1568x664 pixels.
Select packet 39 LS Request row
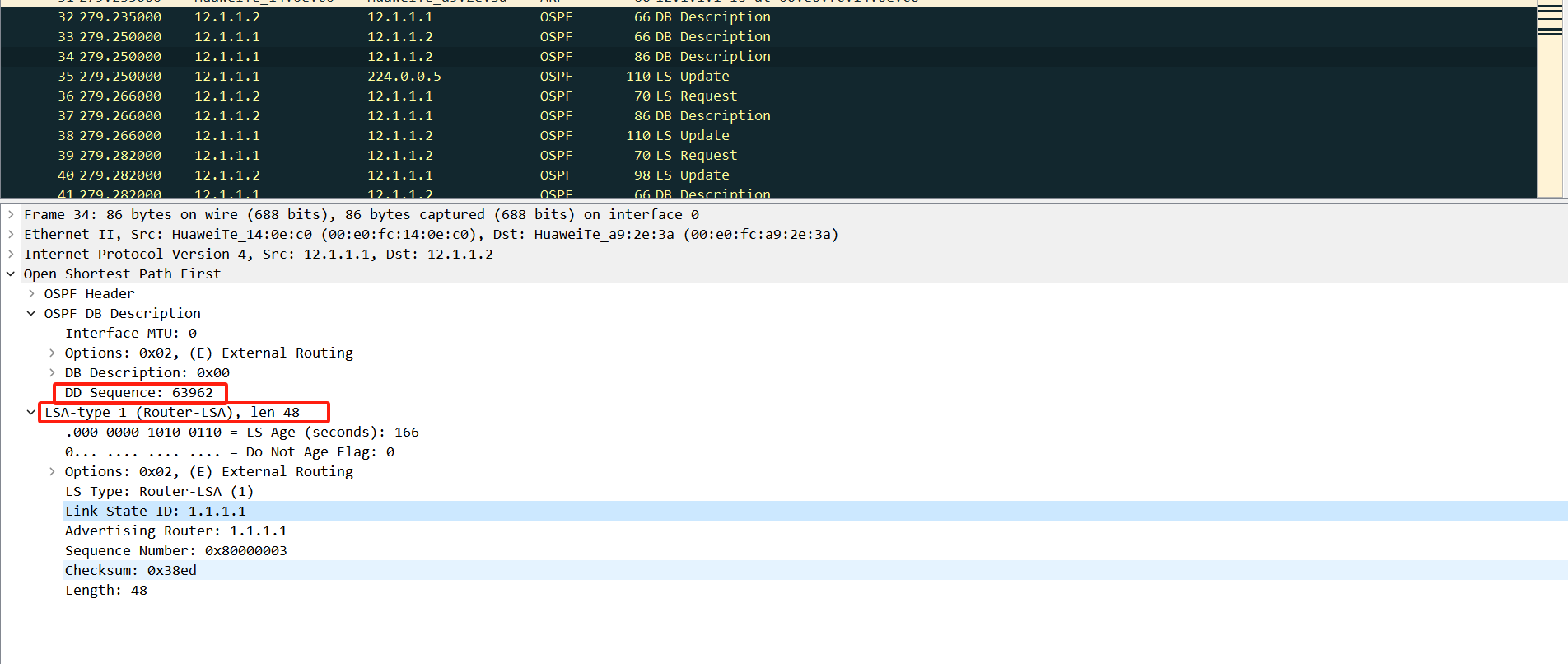(x=768, y=155)
